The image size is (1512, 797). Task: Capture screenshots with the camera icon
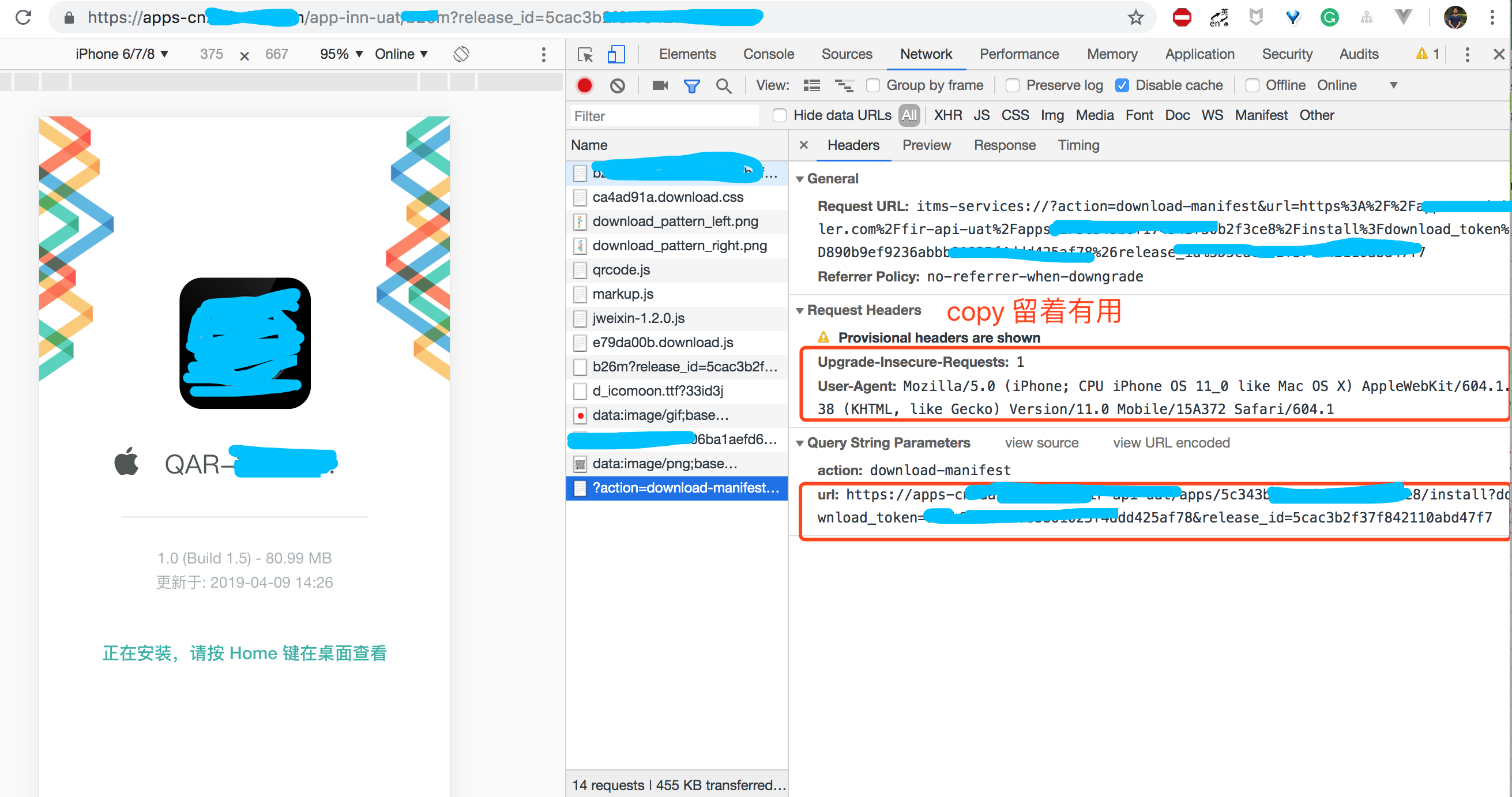[660, 86]
